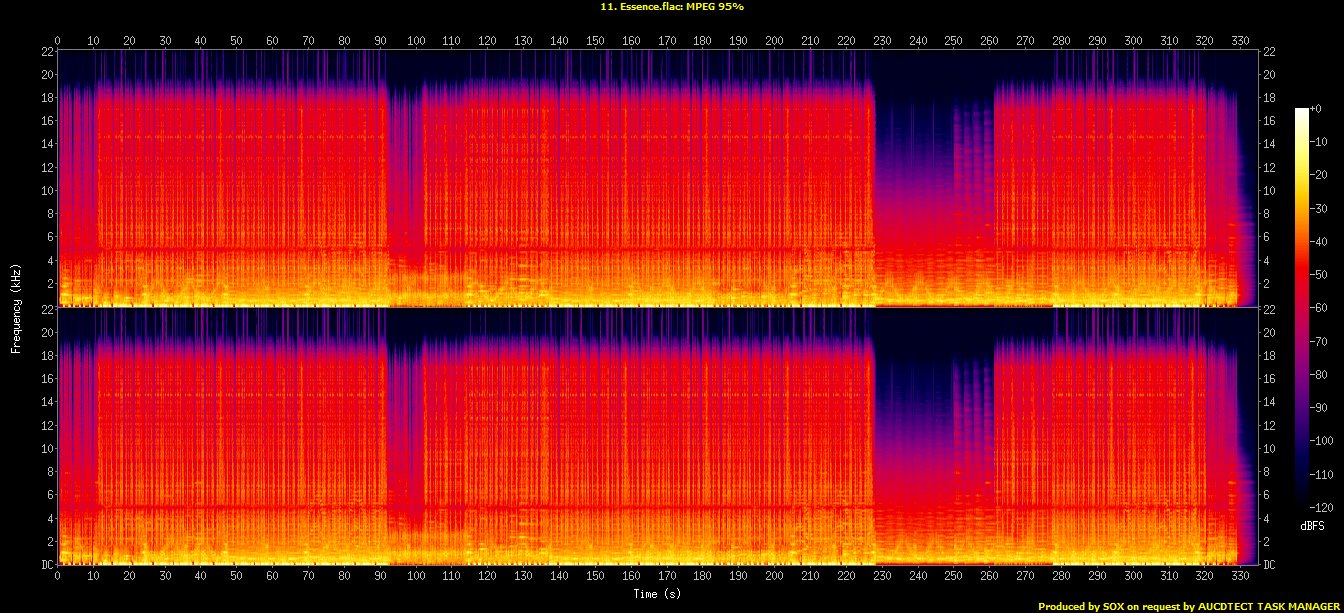Click the '22' frequency label at the top-left corner
The width and height of the screenshot is (1344, 613).
pos(46,52)
